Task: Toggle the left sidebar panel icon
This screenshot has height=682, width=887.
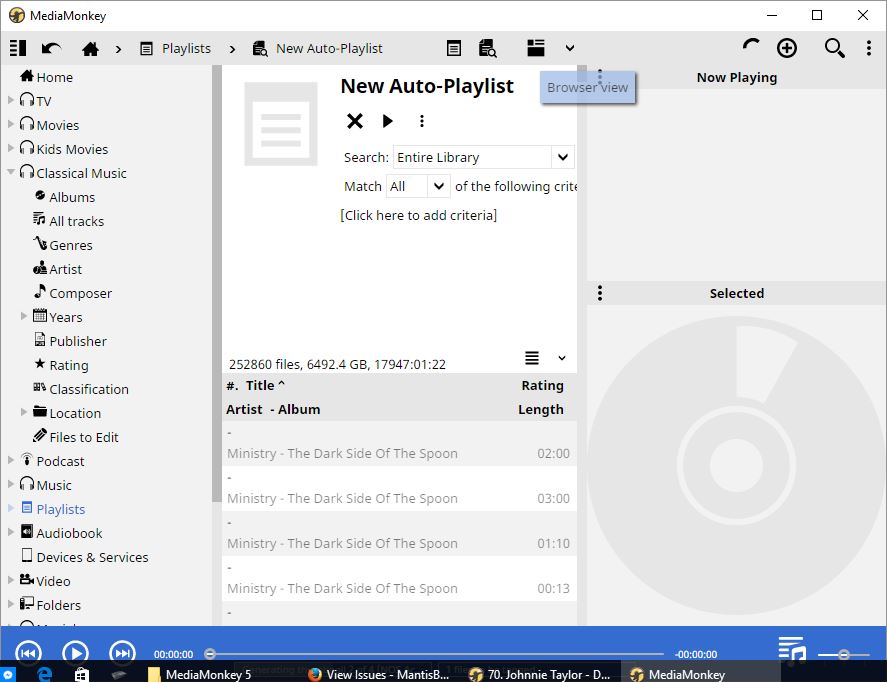Action: click(x=17, y=48)
